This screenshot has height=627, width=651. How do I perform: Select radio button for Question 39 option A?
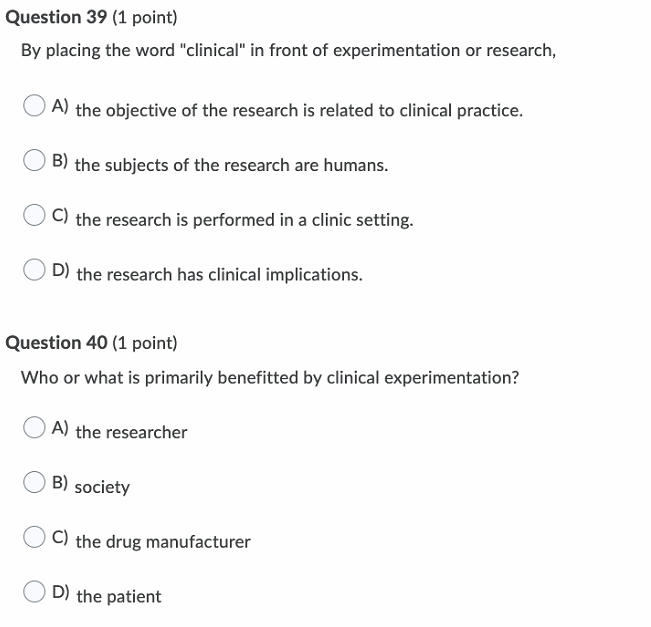pos(34,105)
